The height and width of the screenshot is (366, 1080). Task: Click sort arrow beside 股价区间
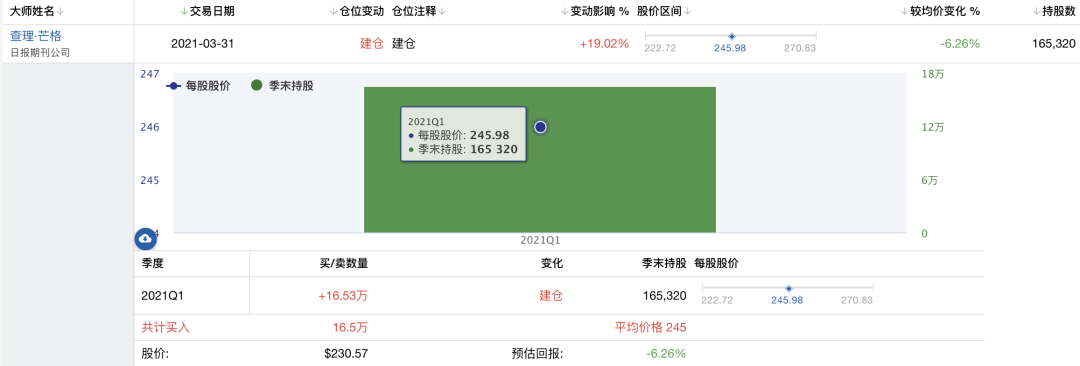(688, 12)
